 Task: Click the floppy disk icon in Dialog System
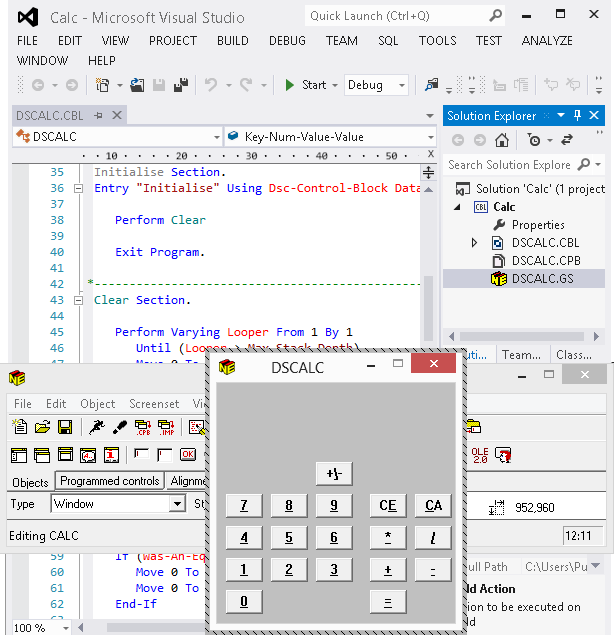tap(64, 427)
